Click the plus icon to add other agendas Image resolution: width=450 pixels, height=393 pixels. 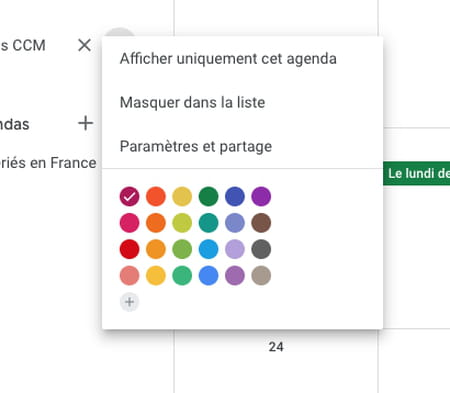click(x=85, y=123)
